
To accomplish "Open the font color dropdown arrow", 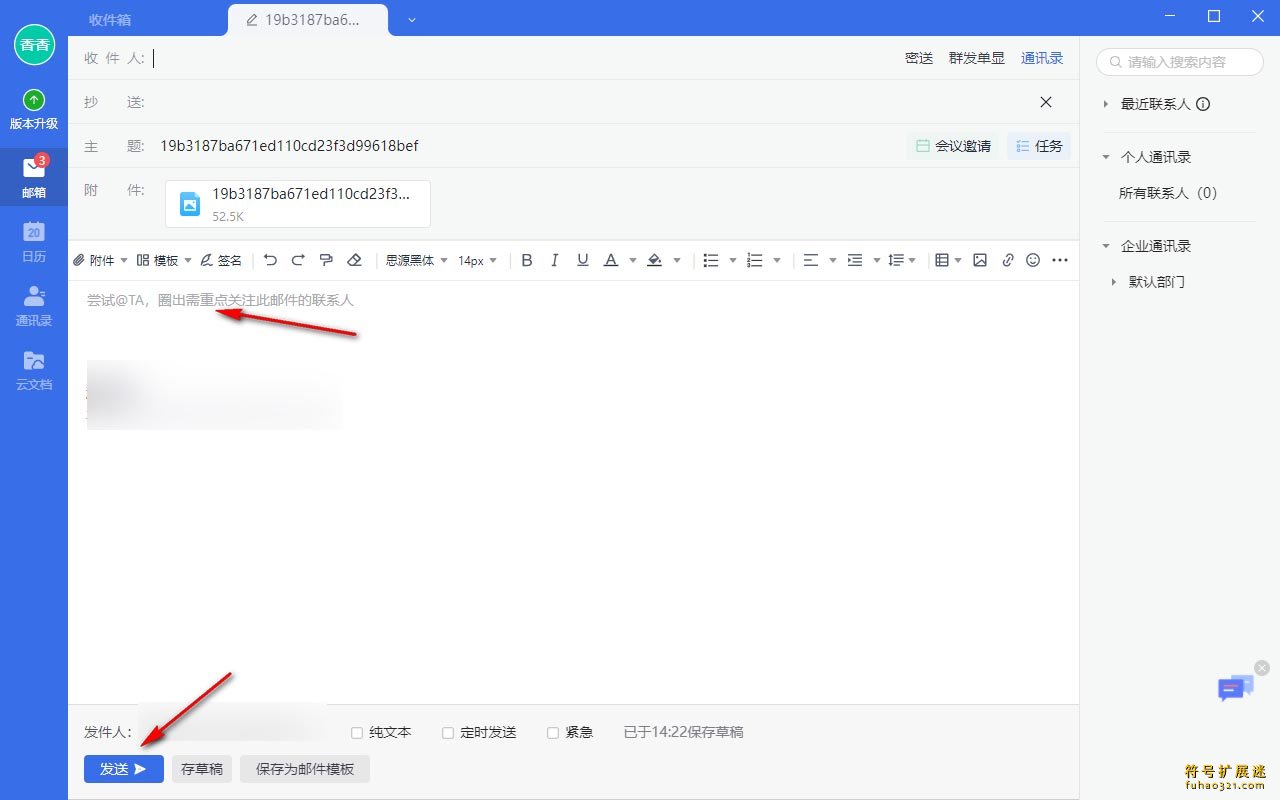I will (x=633, y=260).
